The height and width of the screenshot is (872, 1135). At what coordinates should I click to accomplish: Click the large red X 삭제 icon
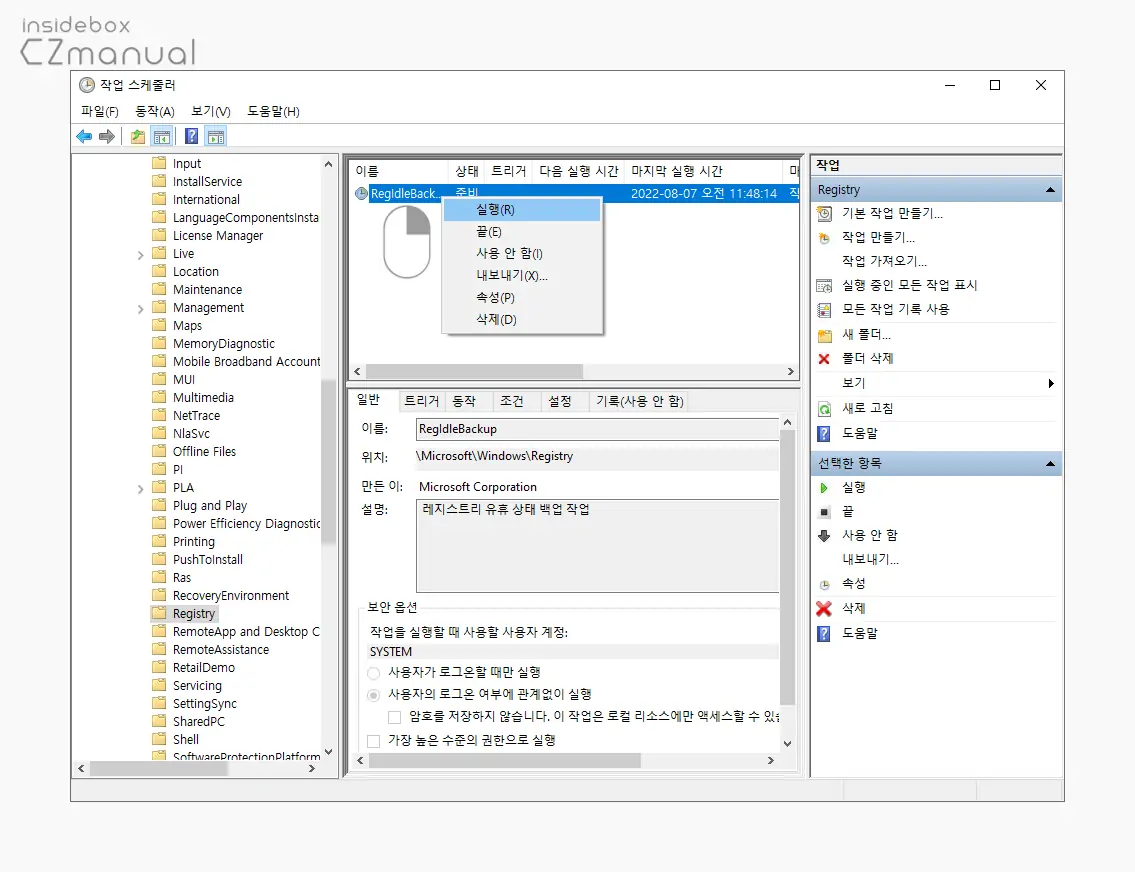click(824, 609)
